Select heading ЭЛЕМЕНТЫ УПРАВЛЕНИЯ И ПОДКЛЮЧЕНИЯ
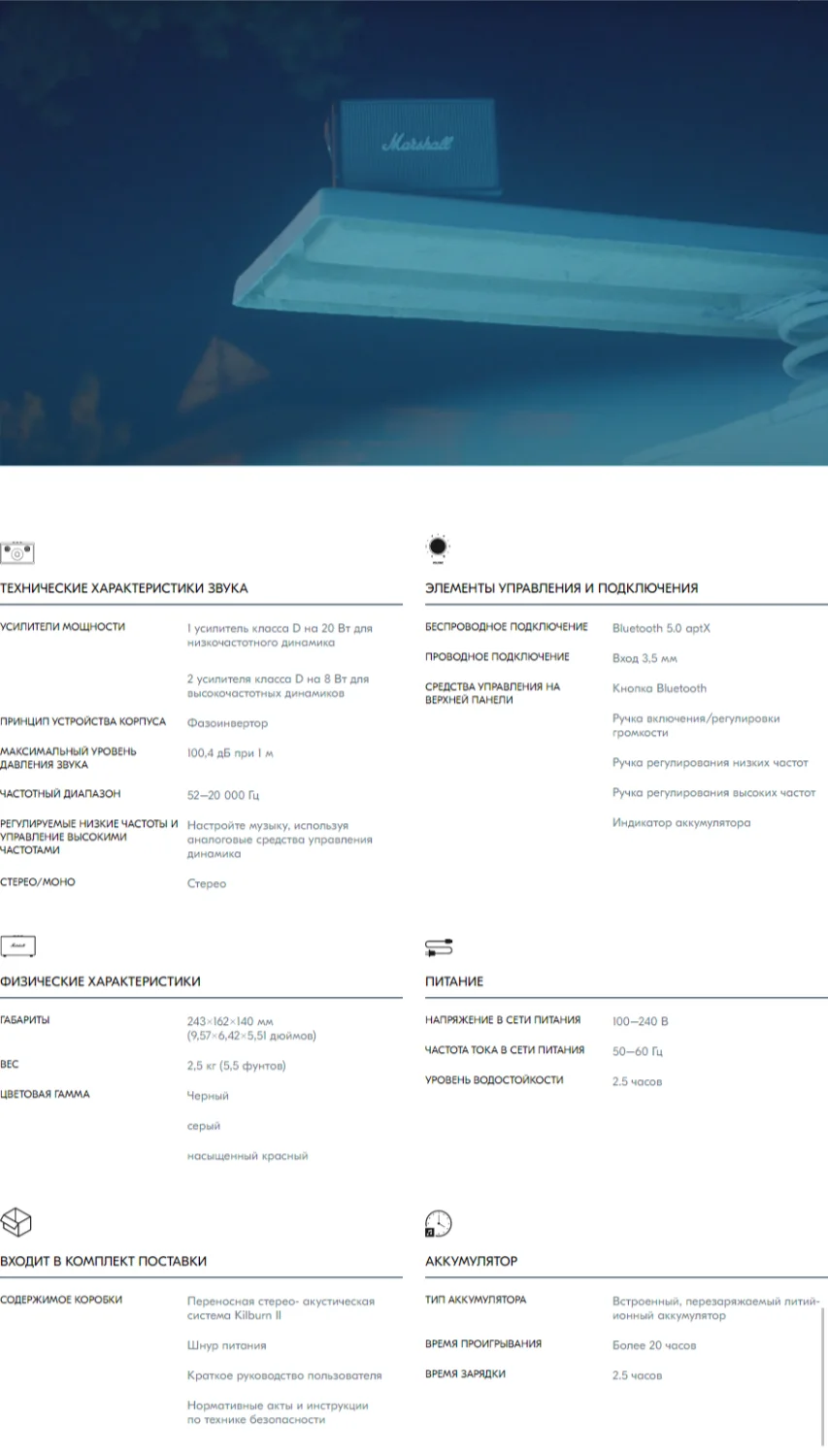 562,588
